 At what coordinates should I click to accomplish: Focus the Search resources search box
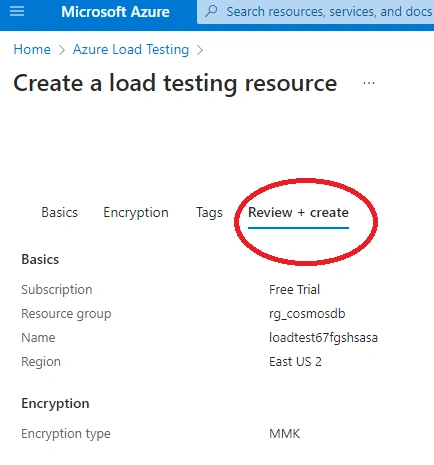pyautogui.click(x=316, y=12)
